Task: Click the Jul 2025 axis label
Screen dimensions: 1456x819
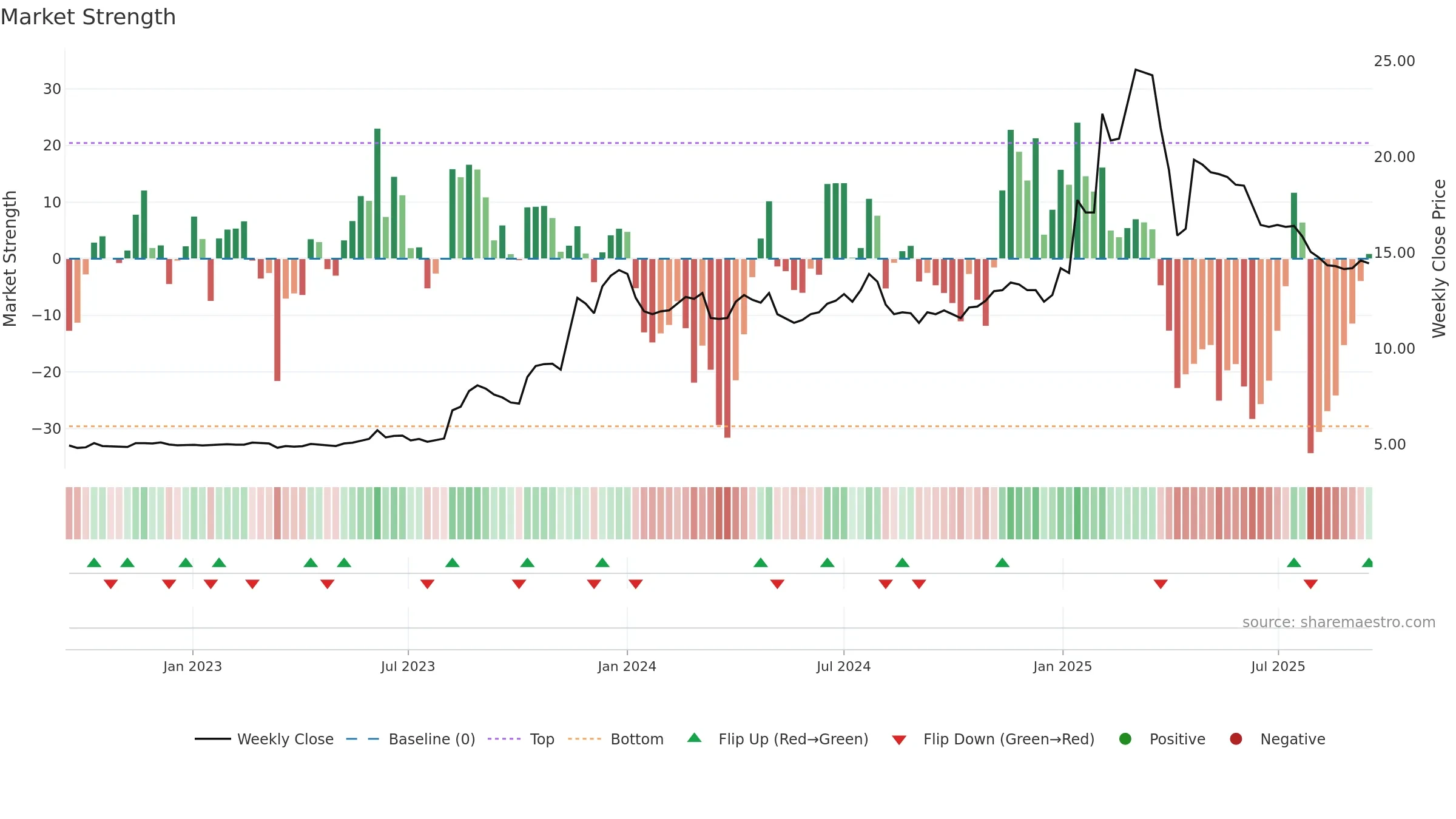Action: (1278, 666)
